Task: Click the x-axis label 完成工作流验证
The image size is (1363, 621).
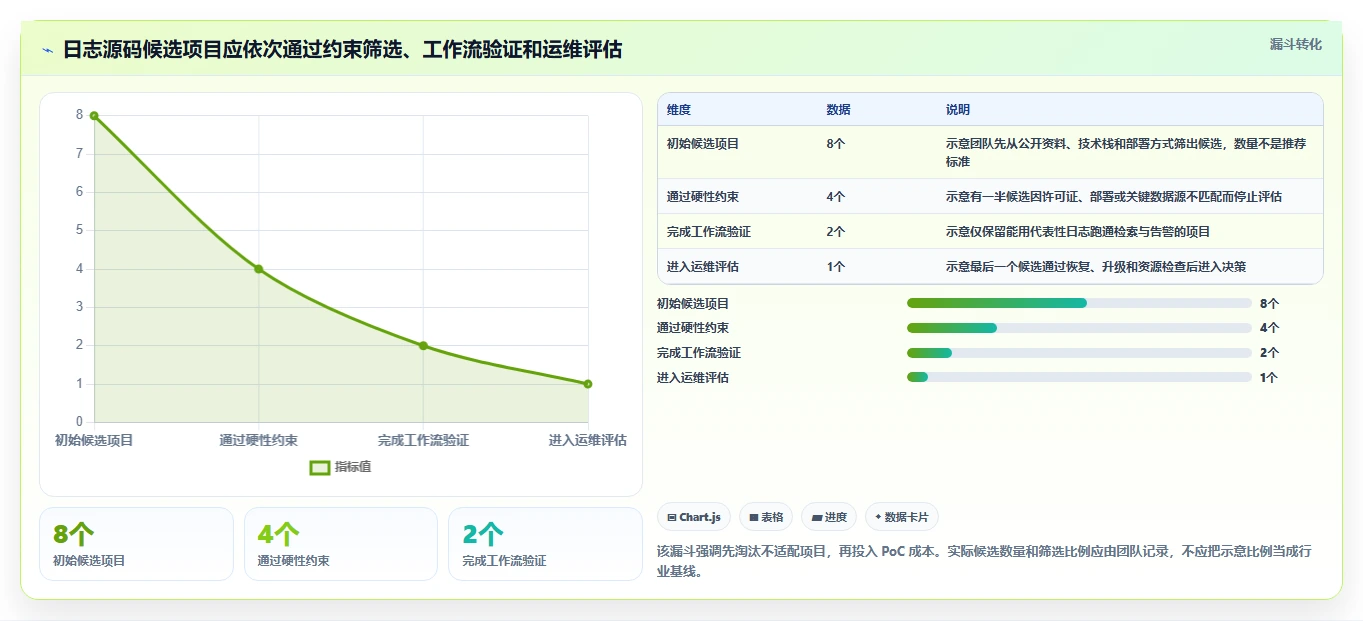Action: [423, 440]
